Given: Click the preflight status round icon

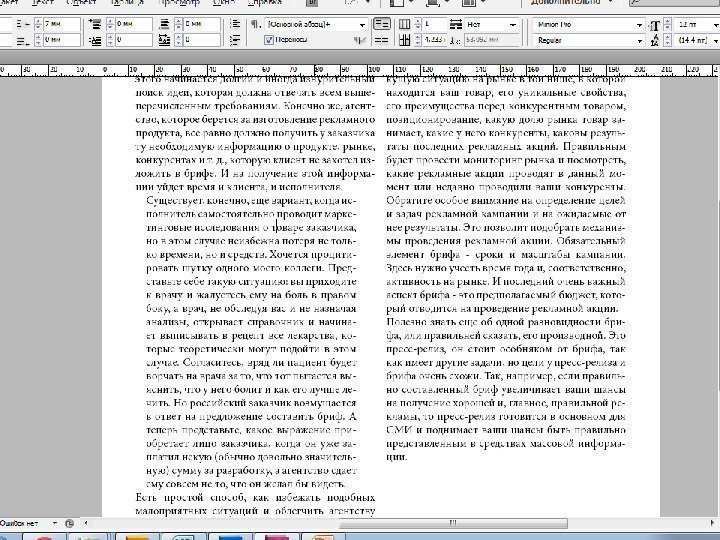Looking at the screenshot, I should click(x=69, y=523).
